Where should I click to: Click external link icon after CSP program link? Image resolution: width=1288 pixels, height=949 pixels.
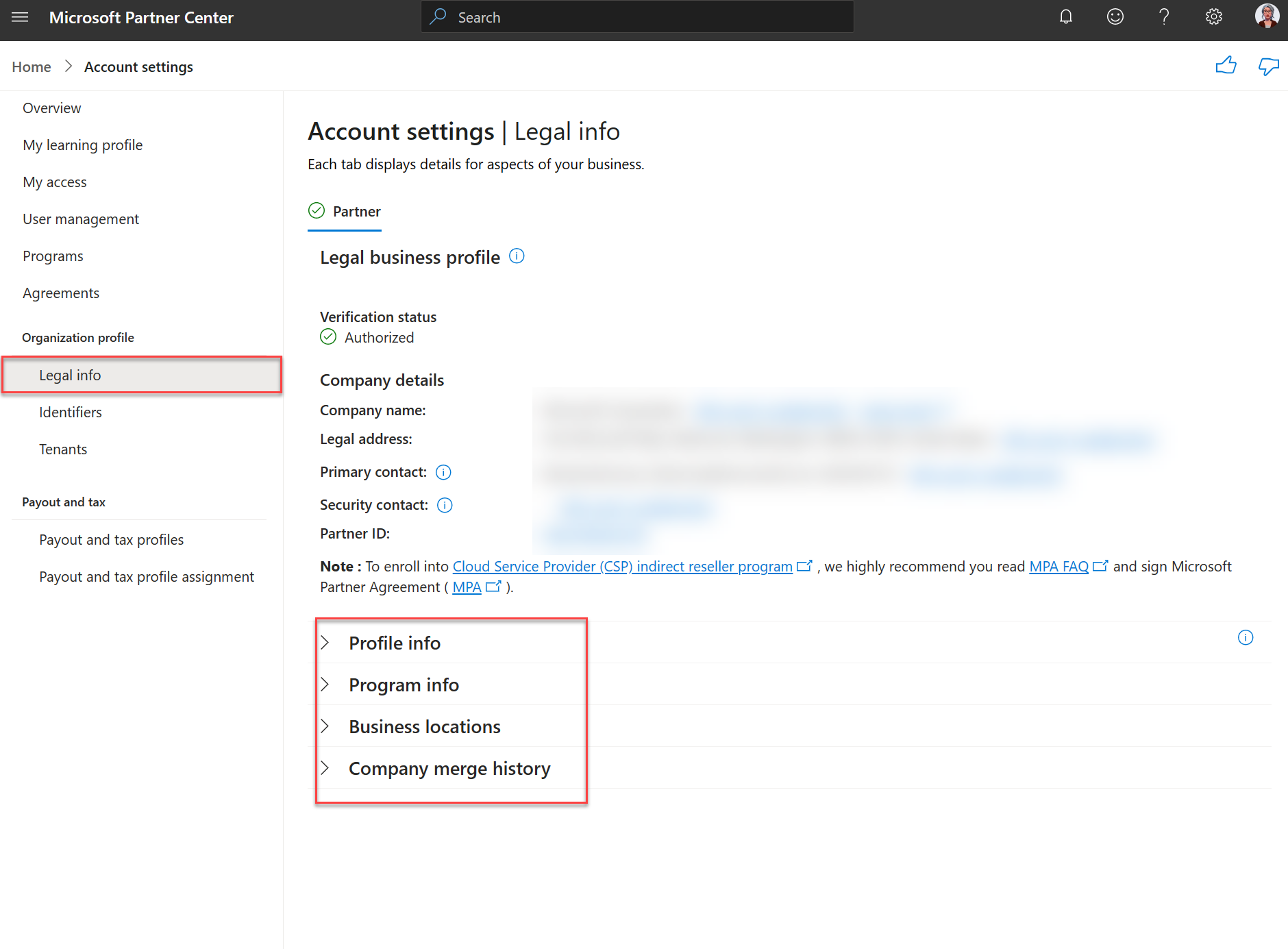[804, 566]
